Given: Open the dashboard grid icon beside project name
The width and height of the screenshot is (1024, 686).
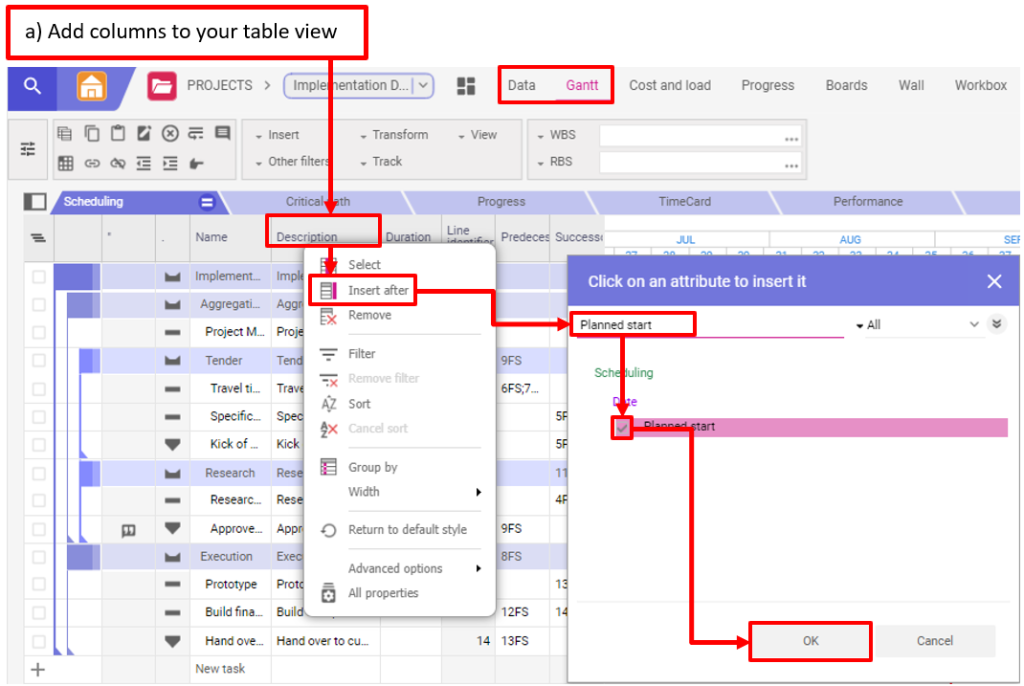Looking at the screenshot, I should point(466,87).
